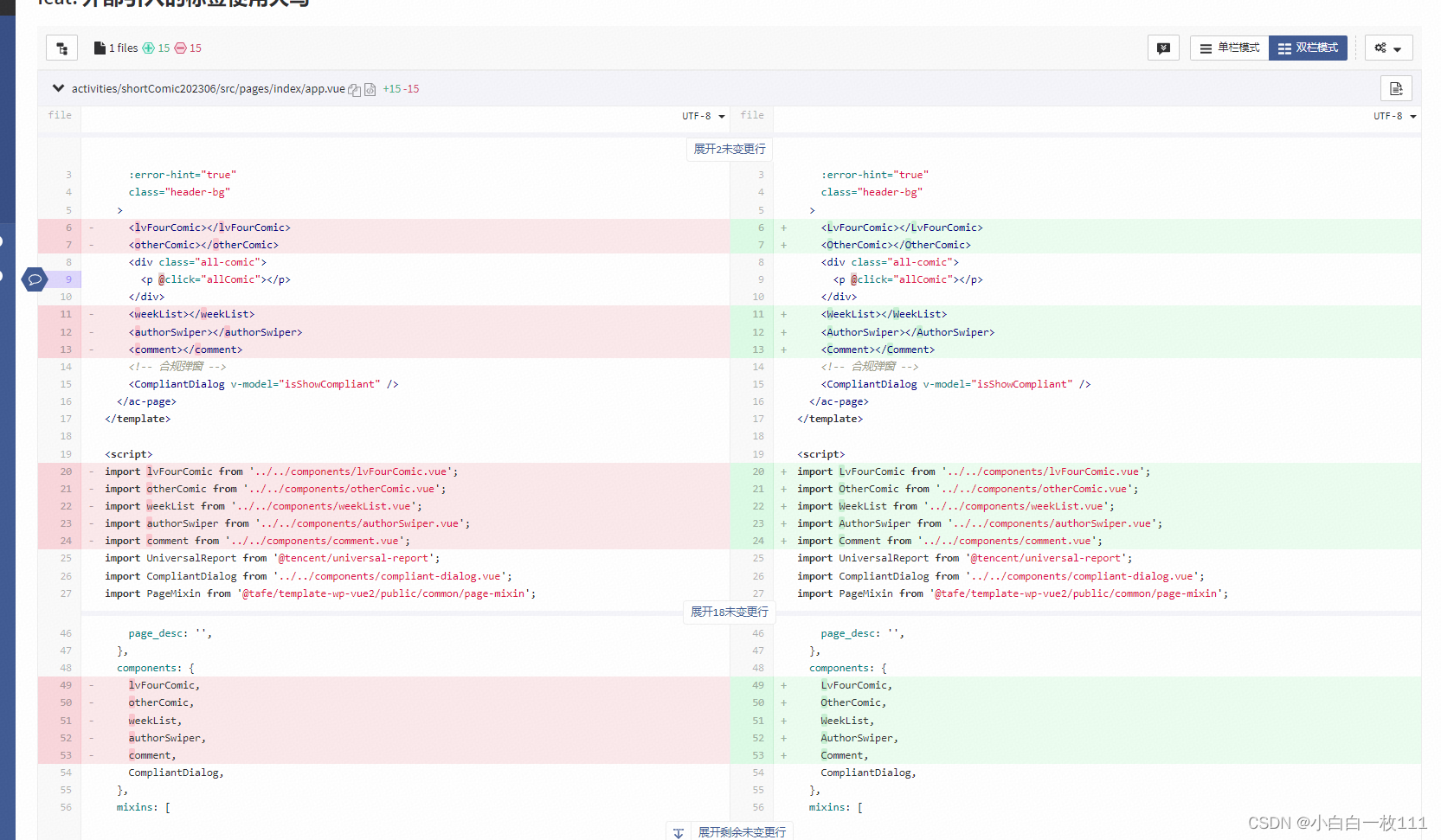Open the comments panel icon
Viewport: 1441px width, 840px height.
pos(1163,48)
